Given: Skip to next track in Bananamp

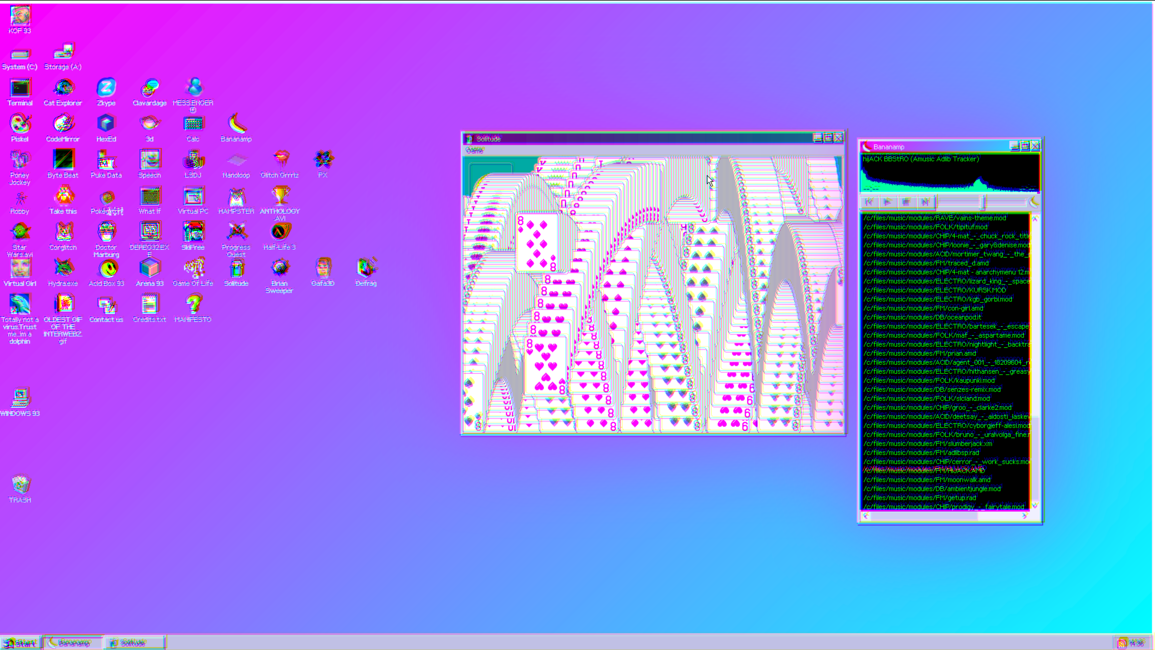Looking at the screenshot, I should pos(925,202).
